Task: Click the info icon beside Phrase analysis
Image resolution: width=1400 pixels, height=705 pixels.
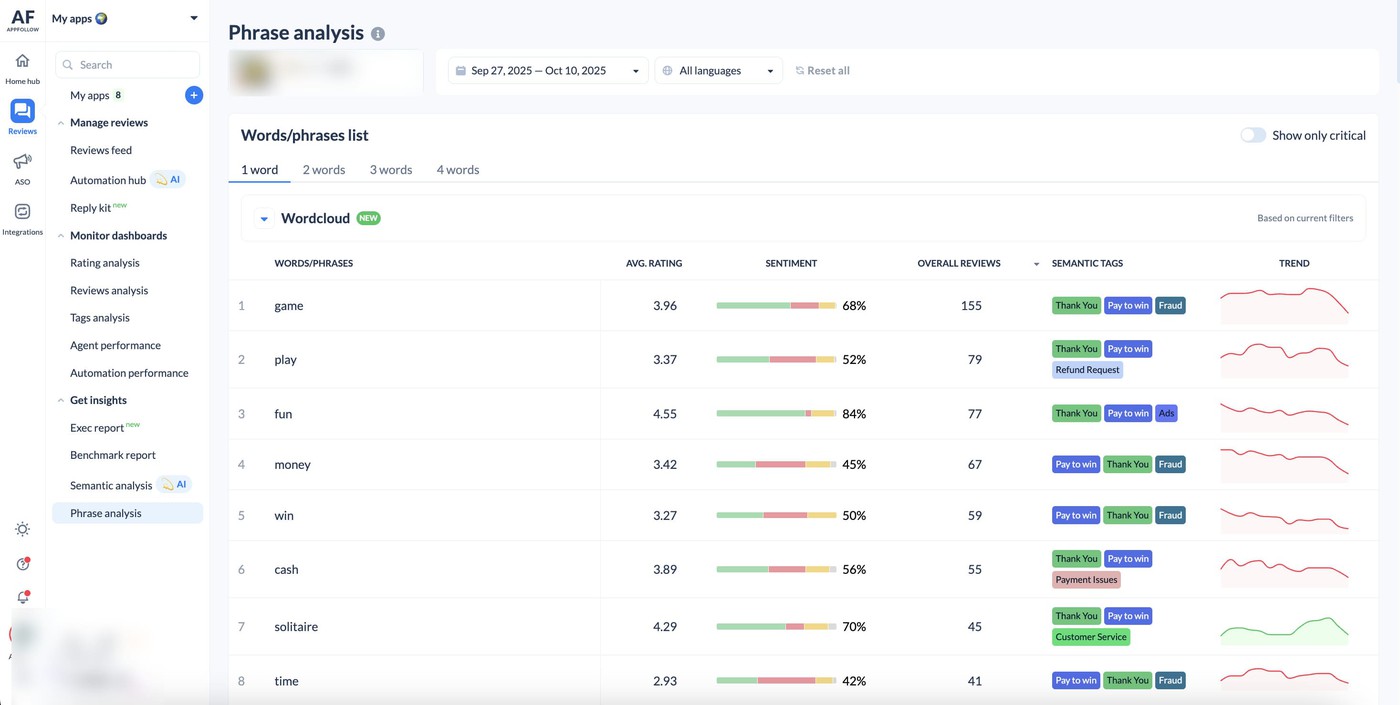Action: (378, 33)
